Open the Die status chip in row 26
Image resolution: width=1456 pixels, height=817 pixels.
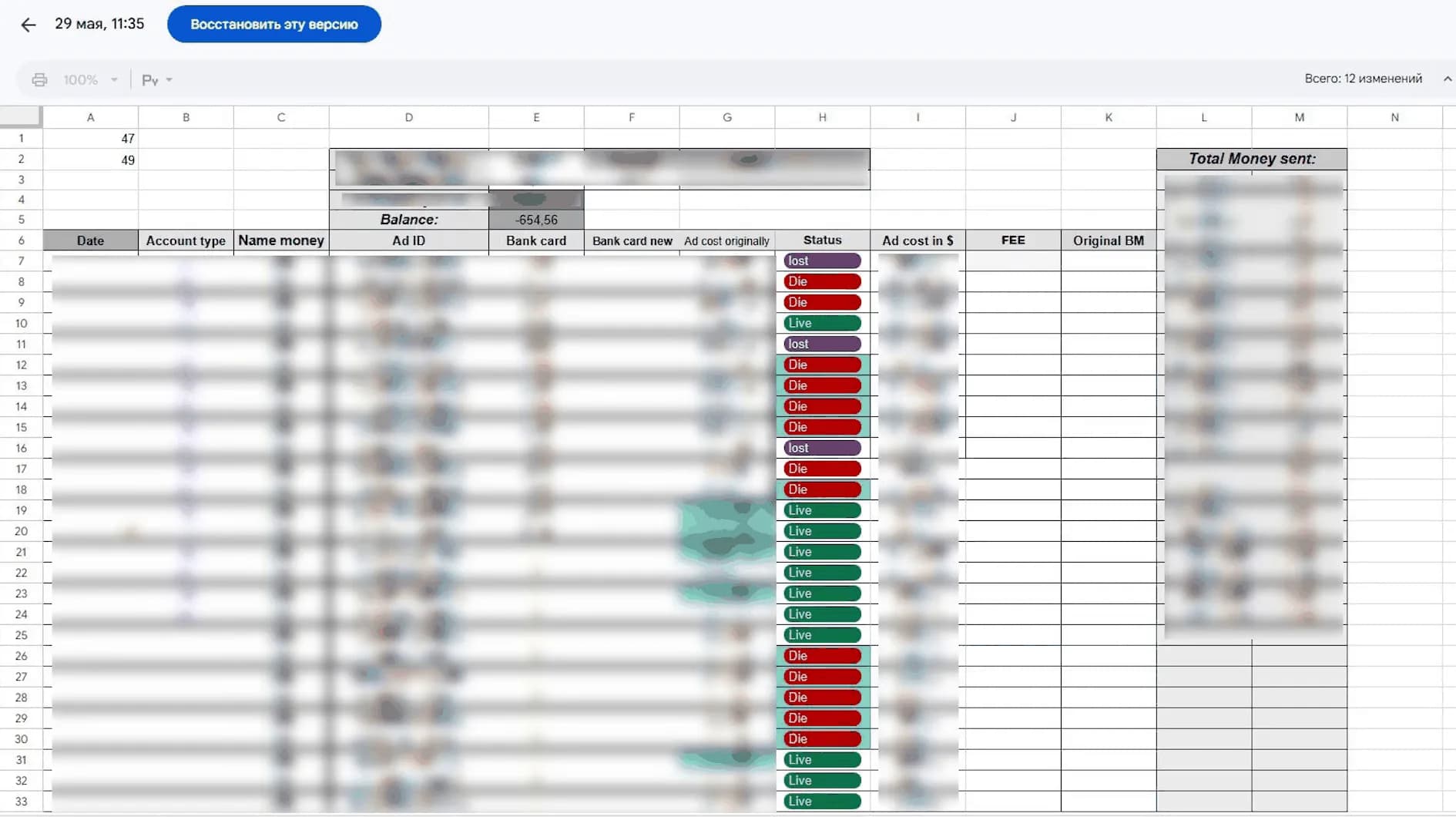(822, 656)
